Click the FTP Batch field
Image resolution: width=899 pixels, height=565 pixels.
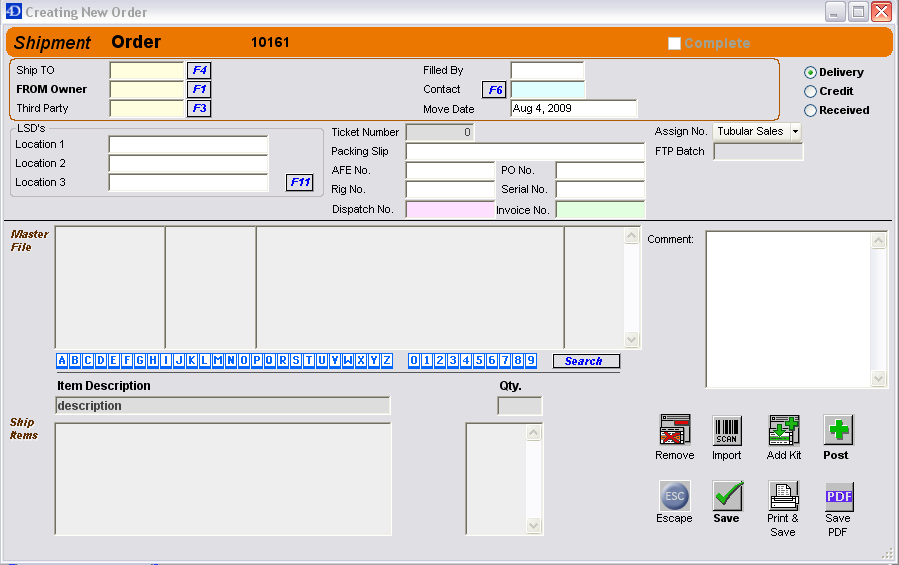(758, 151)
